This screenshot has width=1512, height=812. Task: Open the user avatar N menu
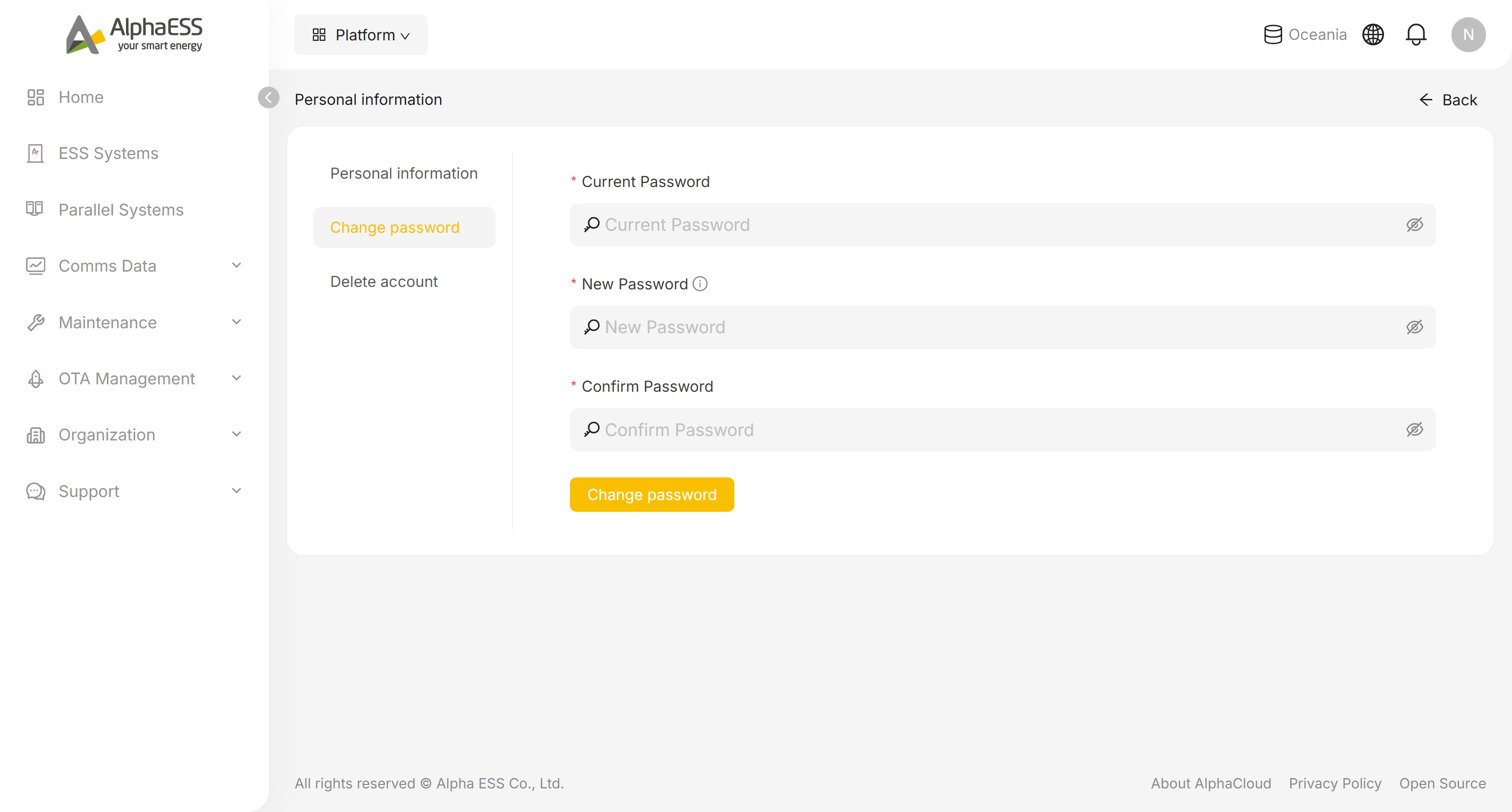click(x=1468, y=34)
